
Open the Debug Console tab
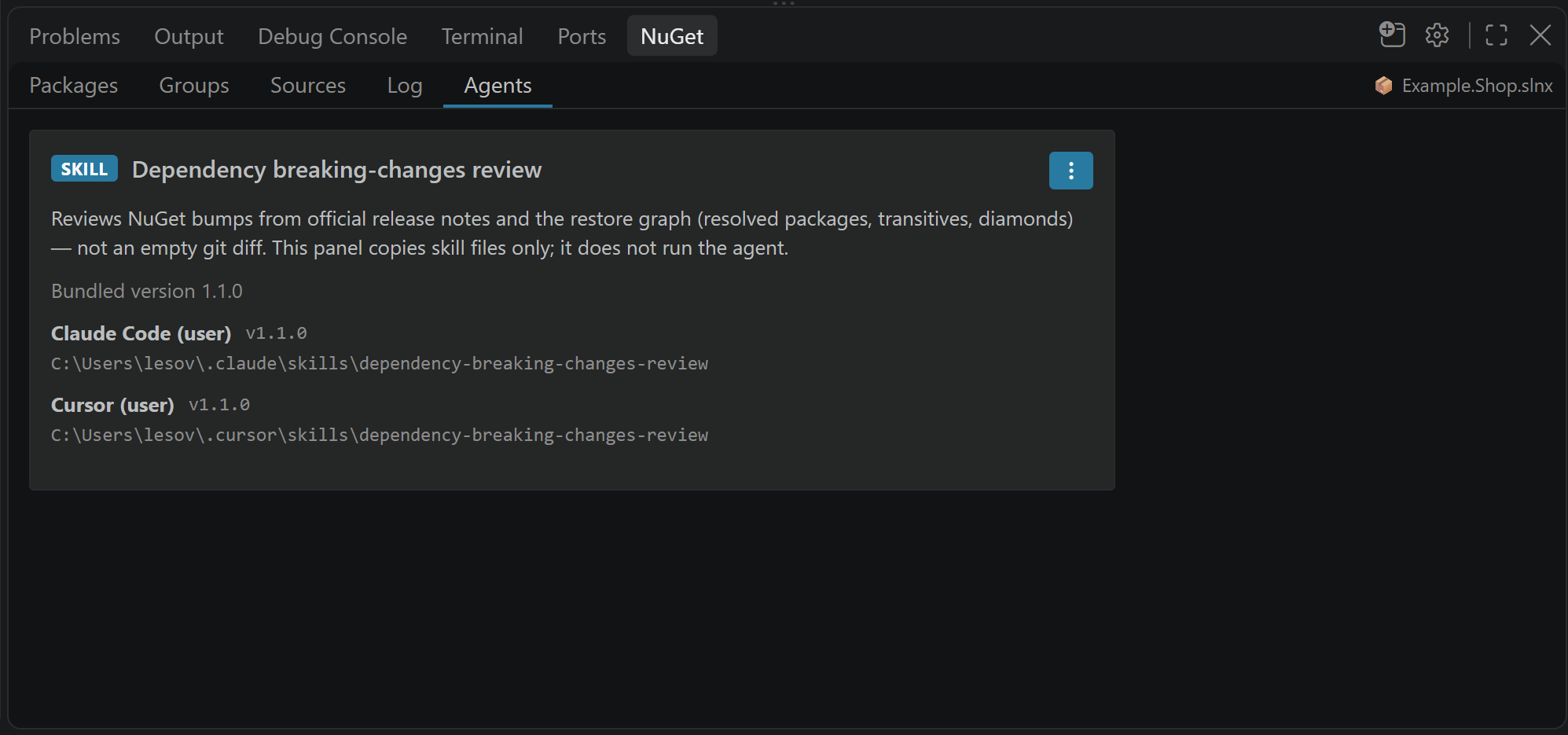click(332, 36)
